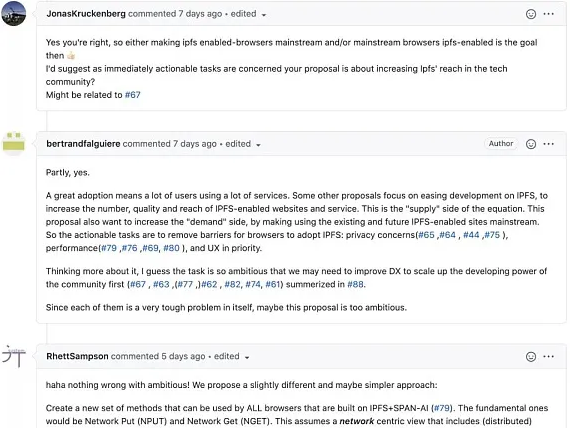Open three-dot menu on bertrandfalguiere's comment
The image size is (570, 428).
[548, 144]
